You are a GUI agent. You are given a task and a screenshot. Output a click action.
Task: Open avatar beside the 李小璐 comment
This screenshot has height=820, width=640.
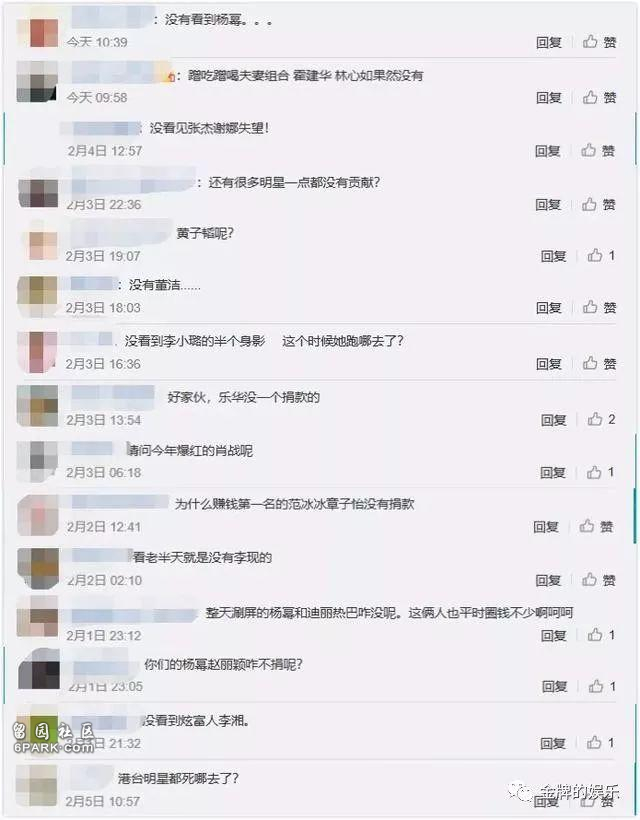37,352
